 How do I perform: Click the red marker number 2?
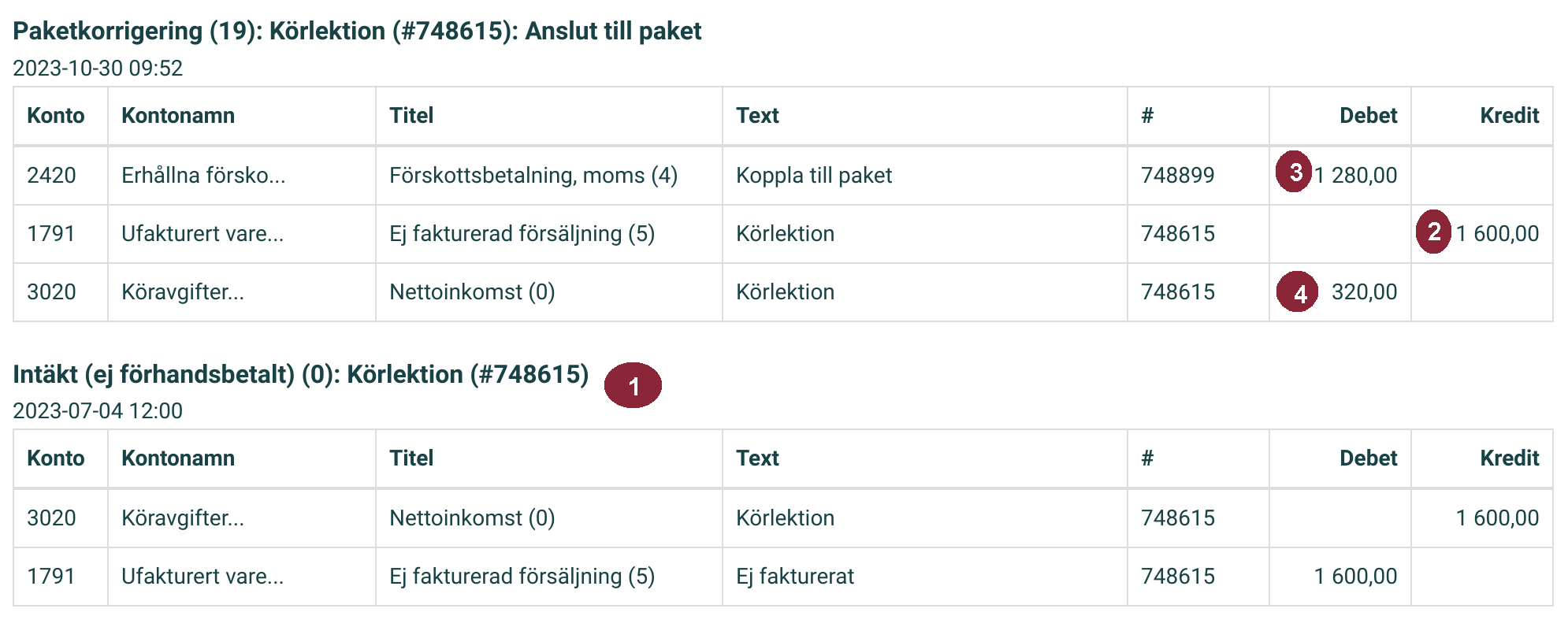[1433, 232]
